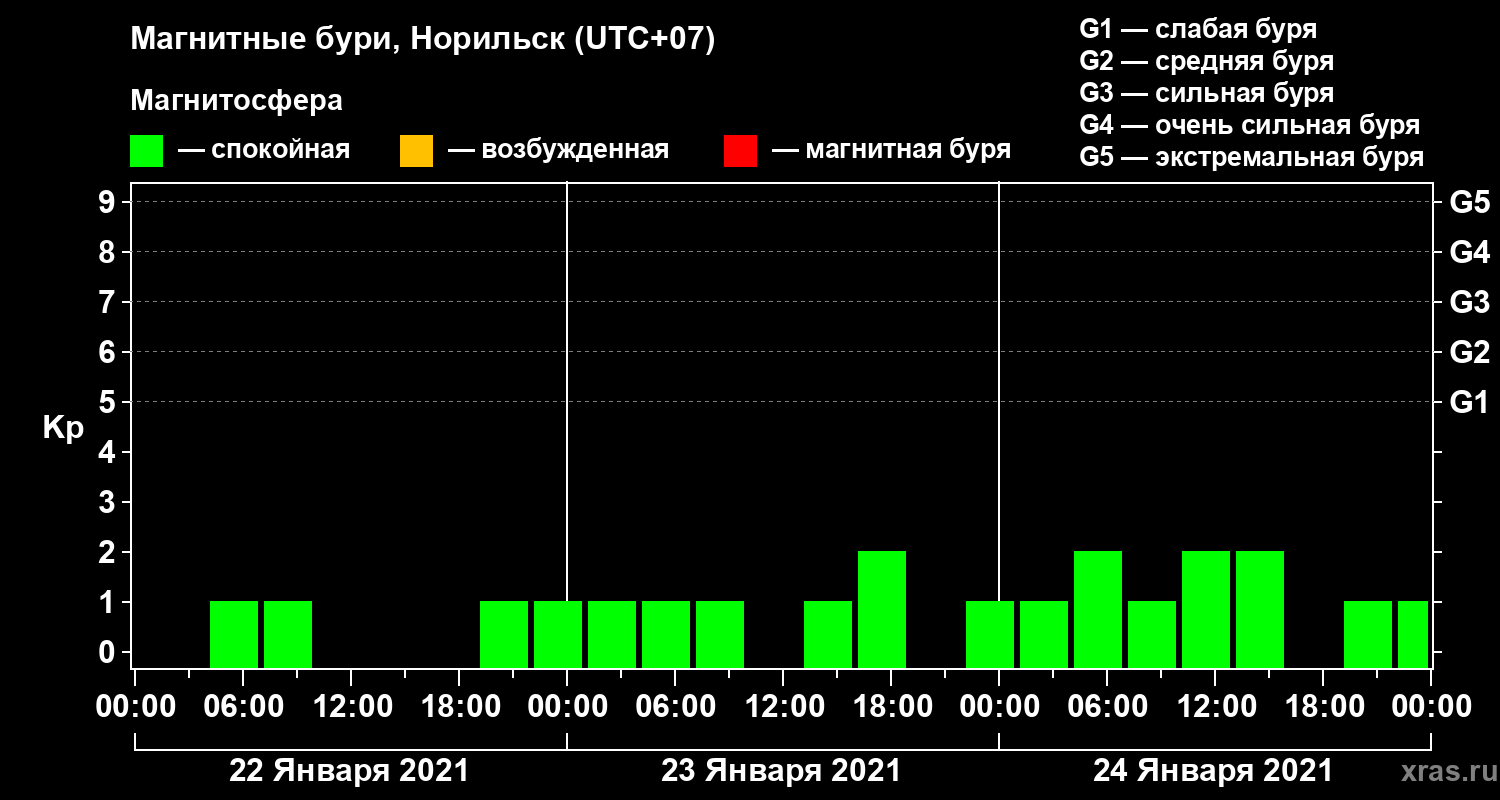Select the line 'G2 — средняя буря'
Viewport: 1500px width, 800px height.
(1206, 61)
